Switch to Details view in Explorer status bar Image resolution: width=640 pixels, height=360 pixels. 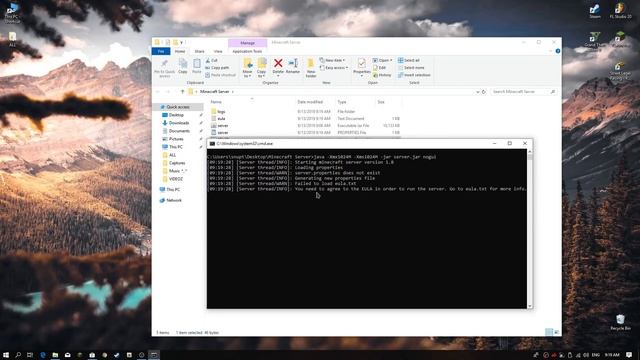pos(549,332)
